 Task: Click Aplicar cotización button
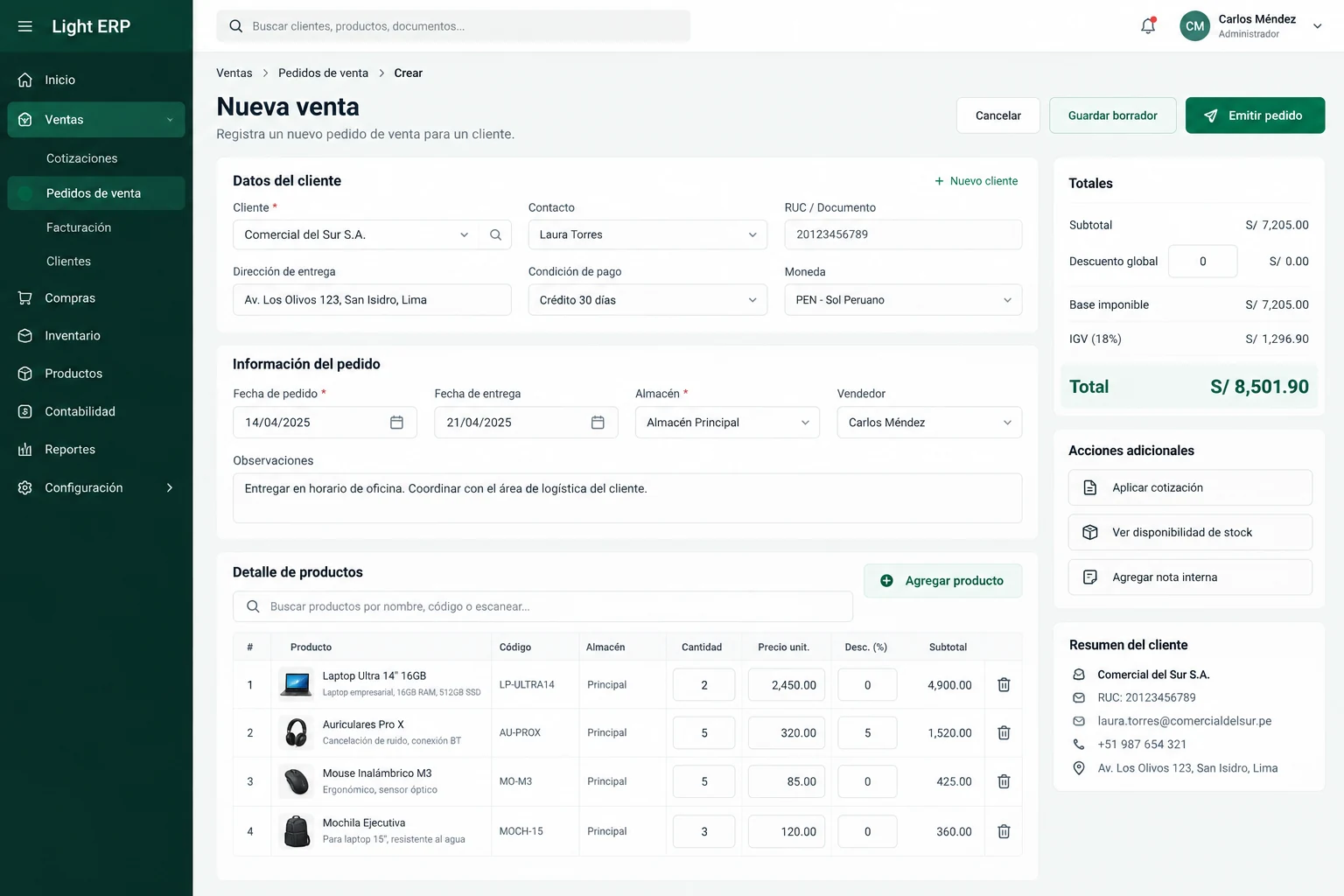pos(1190,487)
